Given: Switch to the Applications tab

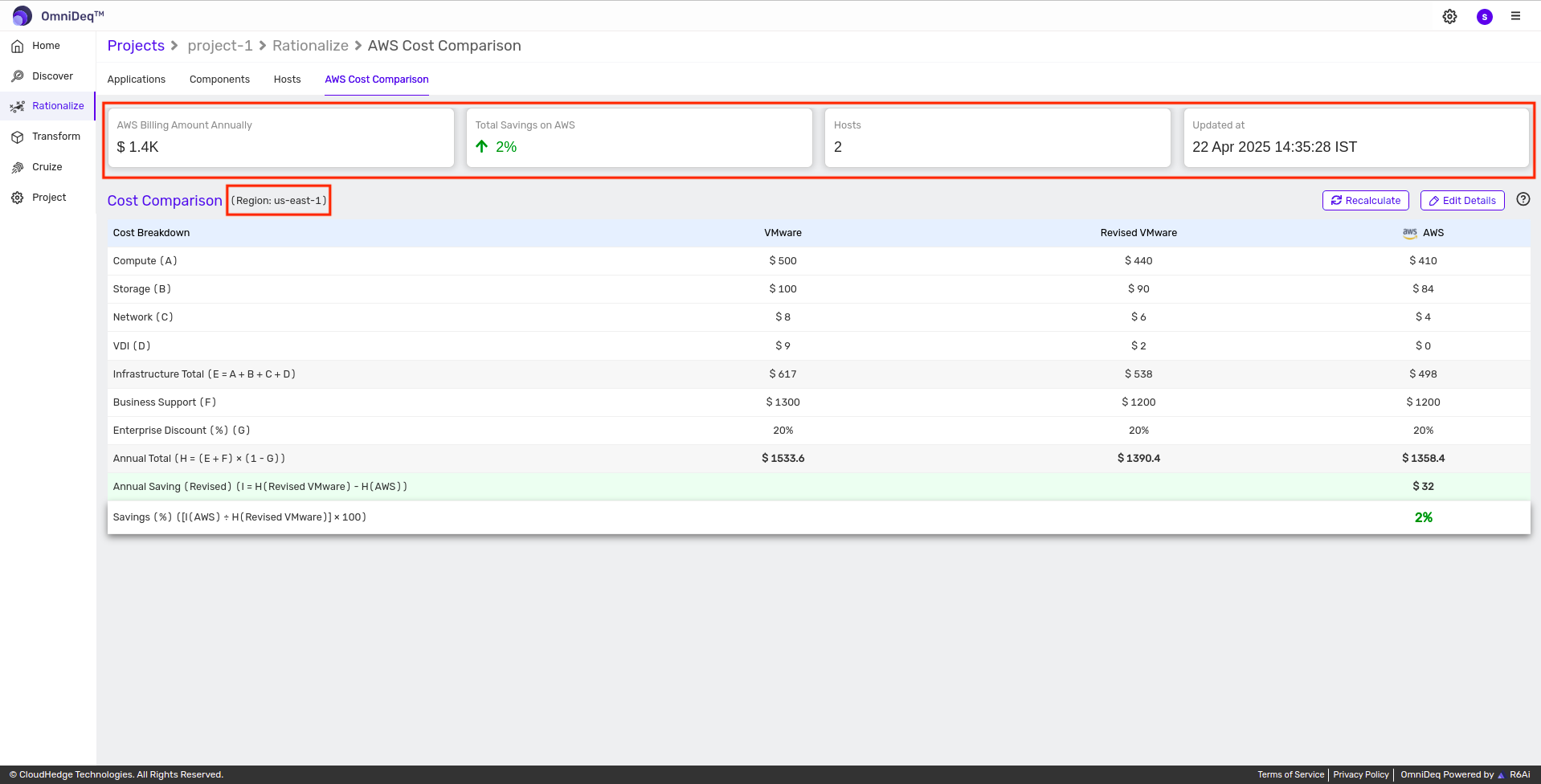Looking at the screenshot, I should click(137, 80).
